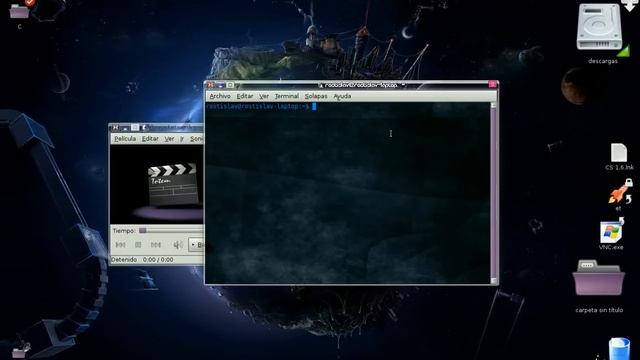Click the previous track button in Totem

tap(120, 245)
